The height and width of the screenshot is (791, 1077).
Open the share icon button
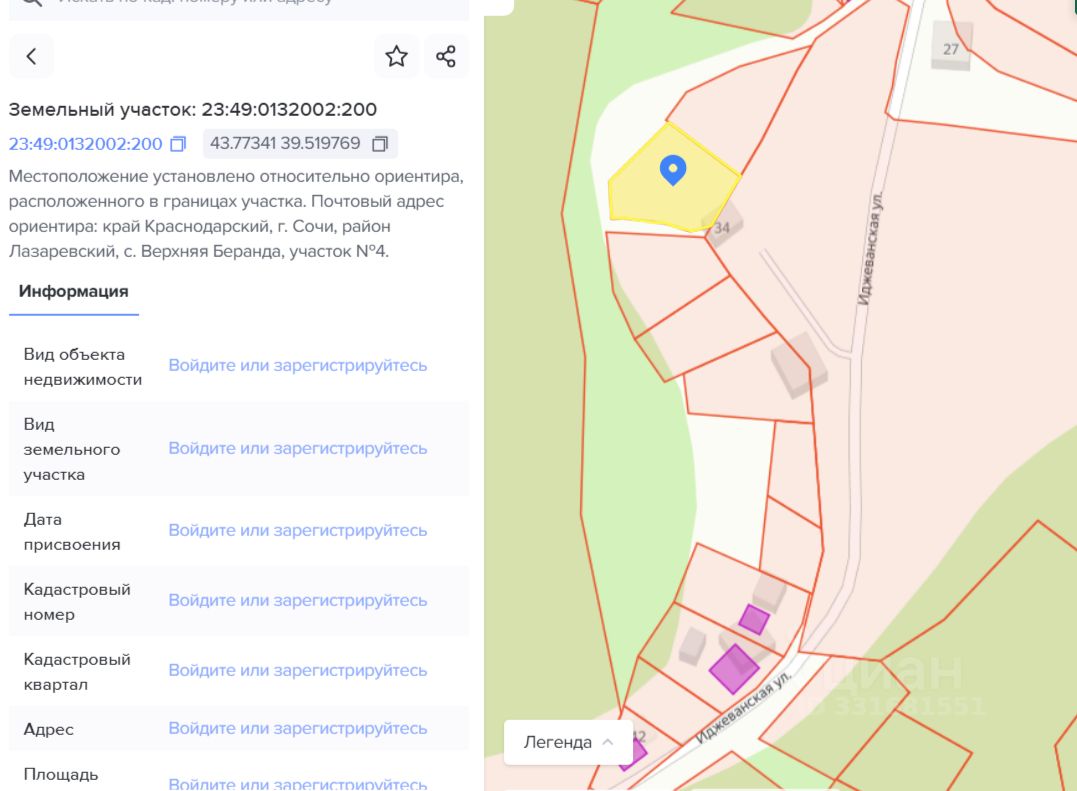click(x=446, y=56)
